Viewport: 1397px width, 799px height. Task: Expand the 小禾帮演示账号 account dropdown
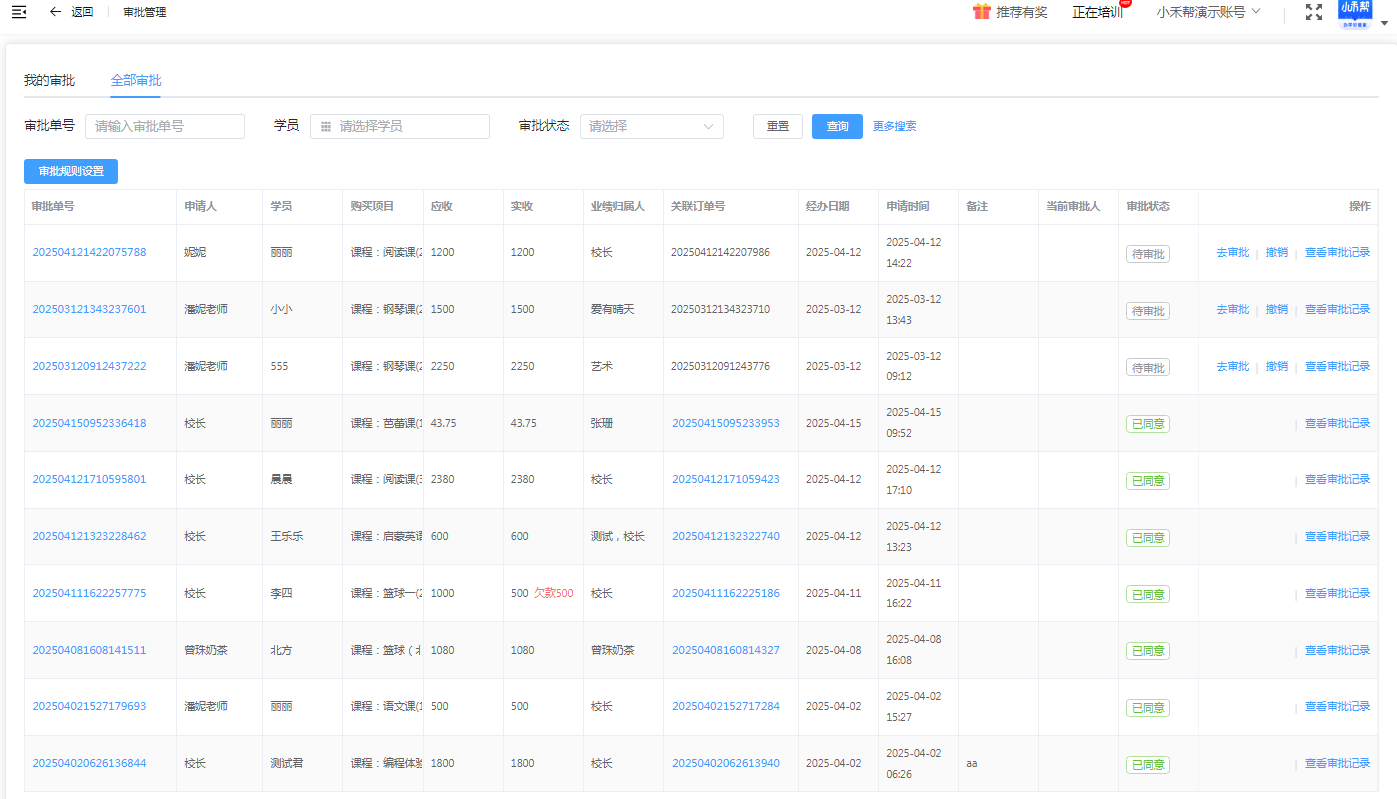(x=1207, y=12)
